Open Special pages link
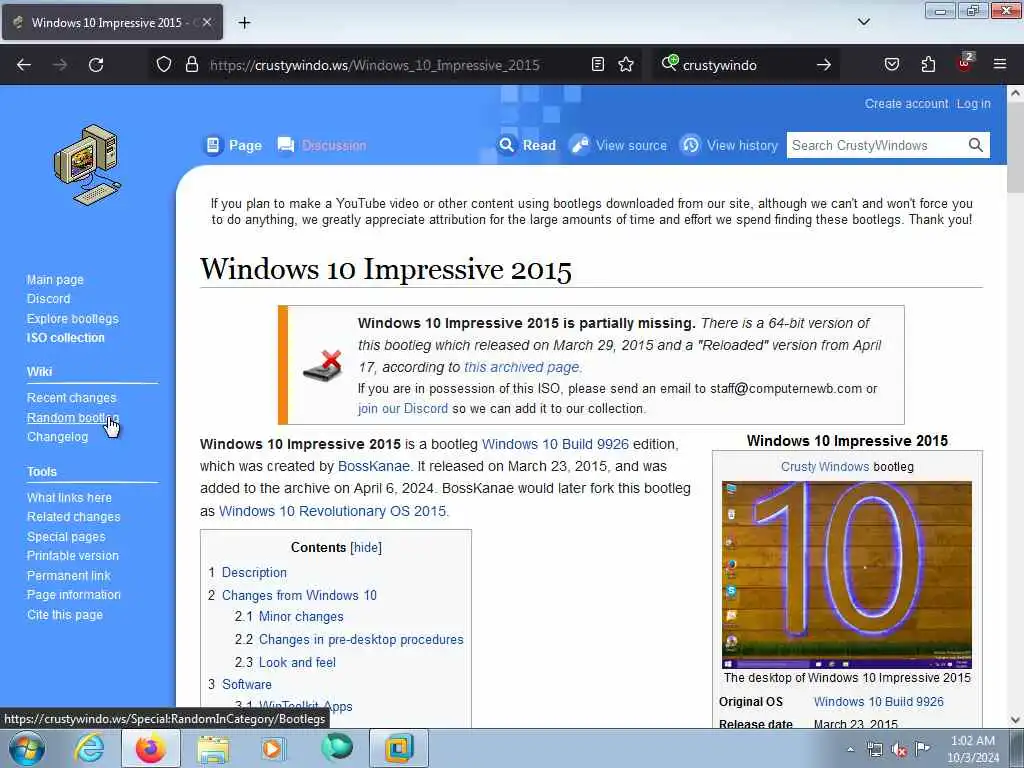 (66, 536)
